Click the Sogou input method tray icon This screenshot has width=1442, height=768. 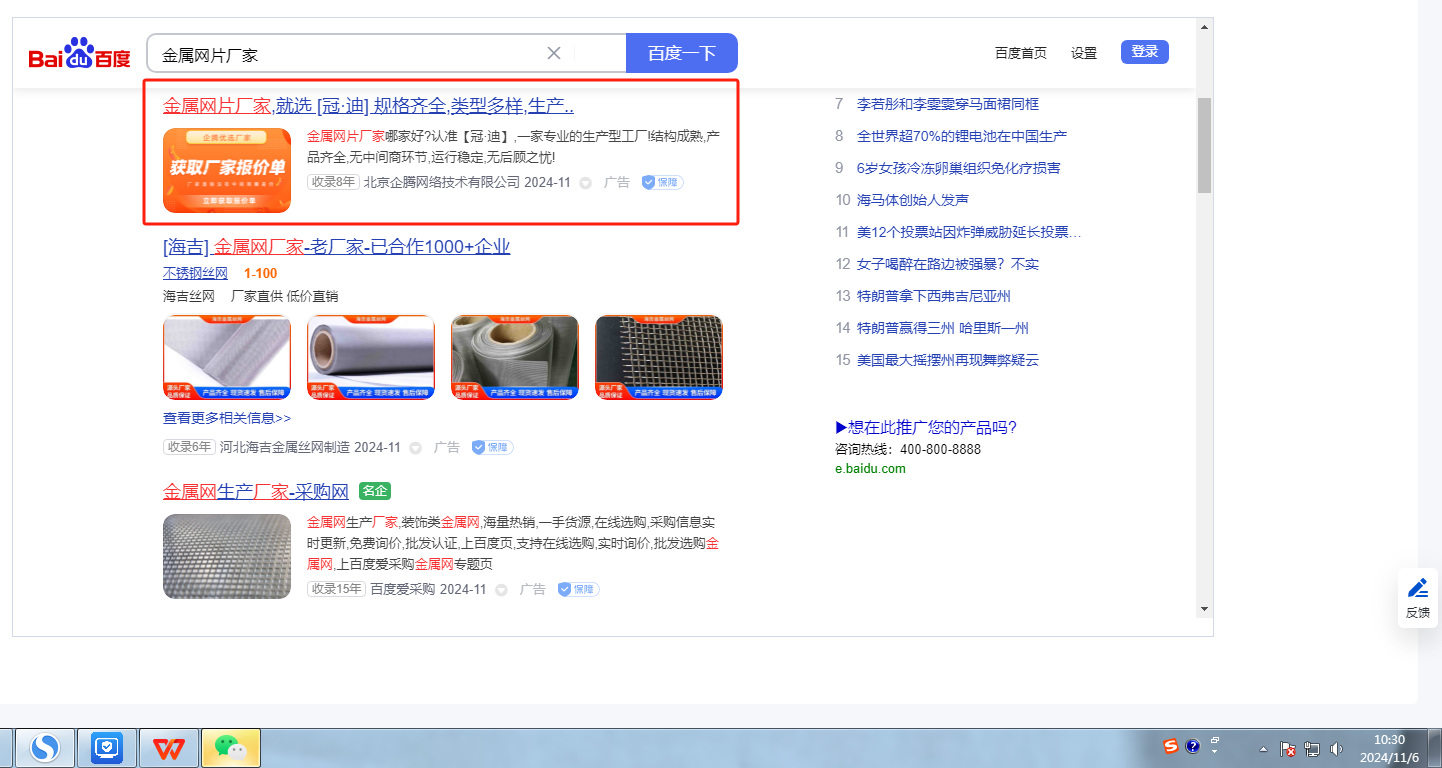click(1171, 746)
